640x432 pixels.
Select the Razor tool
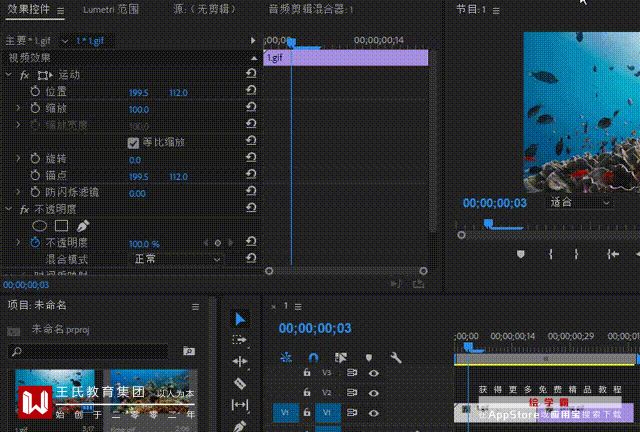(240, 383)
